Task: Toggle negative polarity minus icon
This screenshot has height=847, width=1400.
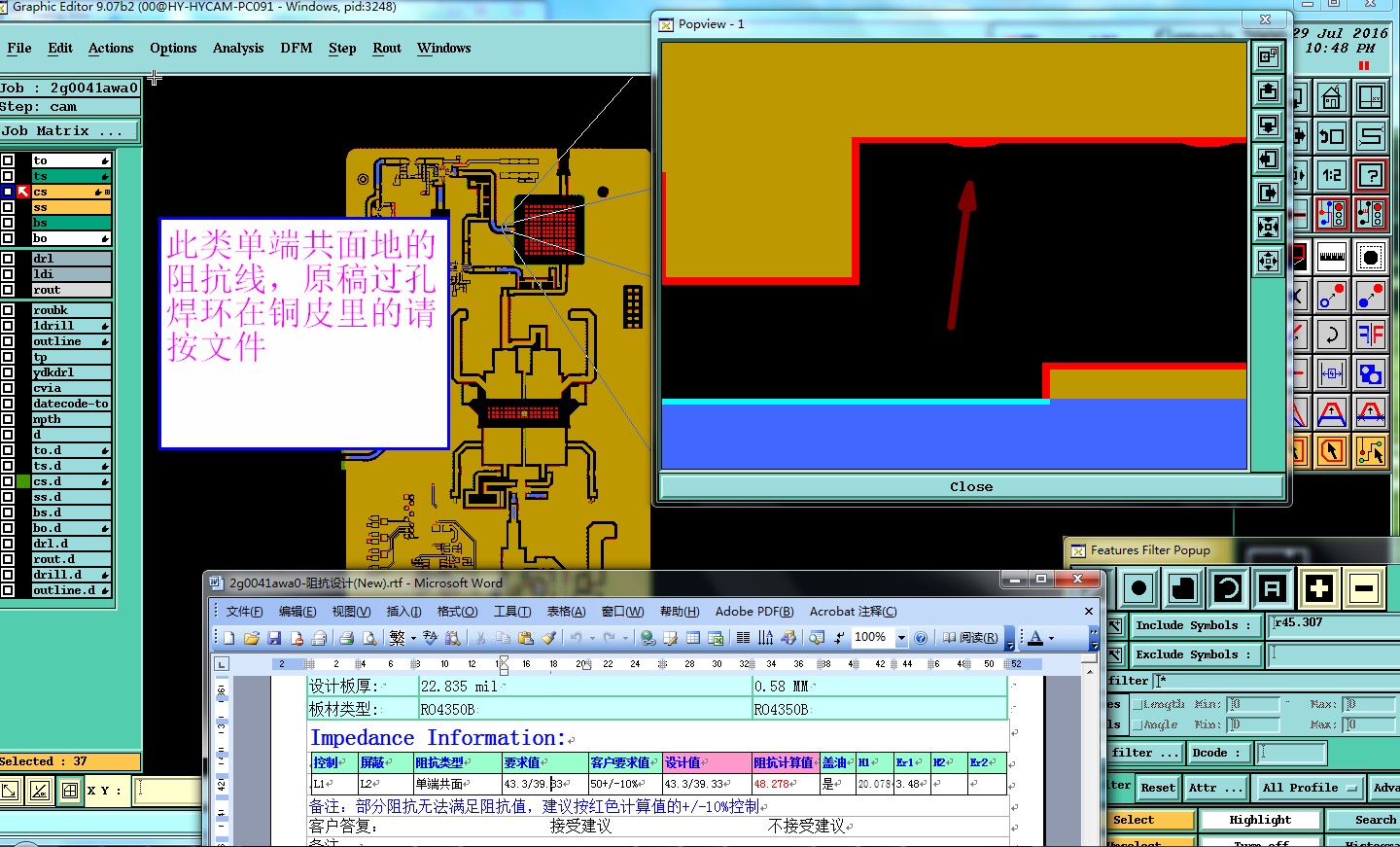Action: (x=1364, y=588)
